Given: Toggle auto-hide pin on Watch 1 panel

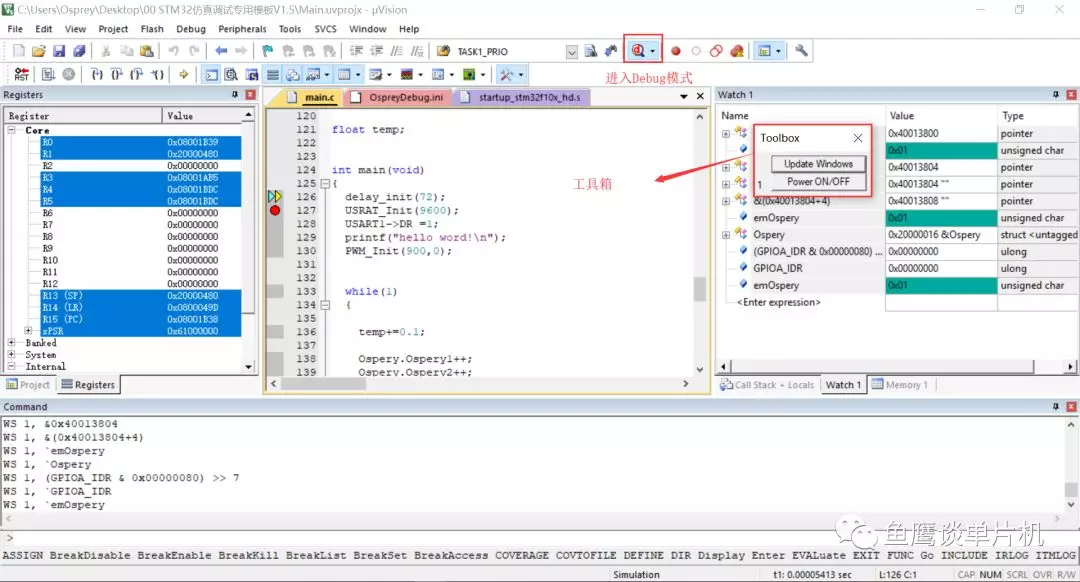Looking at the screenshot, I should (1055, 94).
